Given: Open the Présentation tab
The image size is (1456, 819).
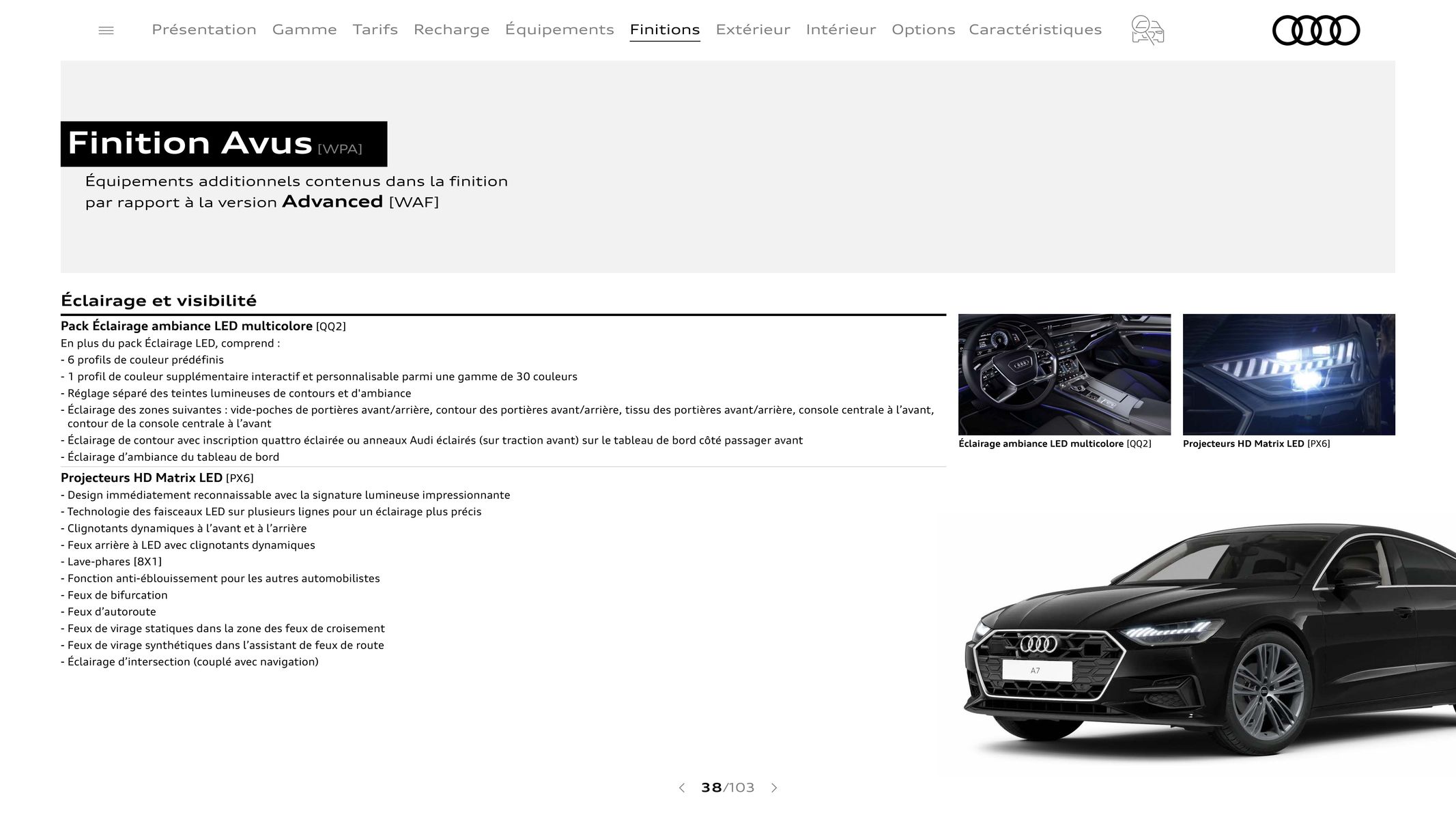Looking at the screenshot, I should coord(204,29).
